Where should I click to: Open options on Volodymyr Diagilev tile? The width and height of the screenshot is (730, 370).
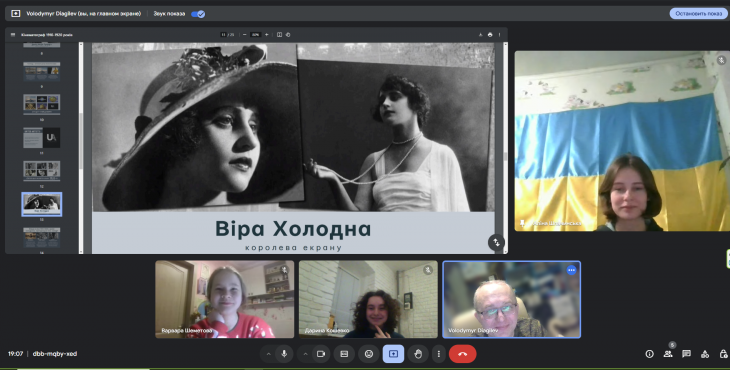[571, 270]
